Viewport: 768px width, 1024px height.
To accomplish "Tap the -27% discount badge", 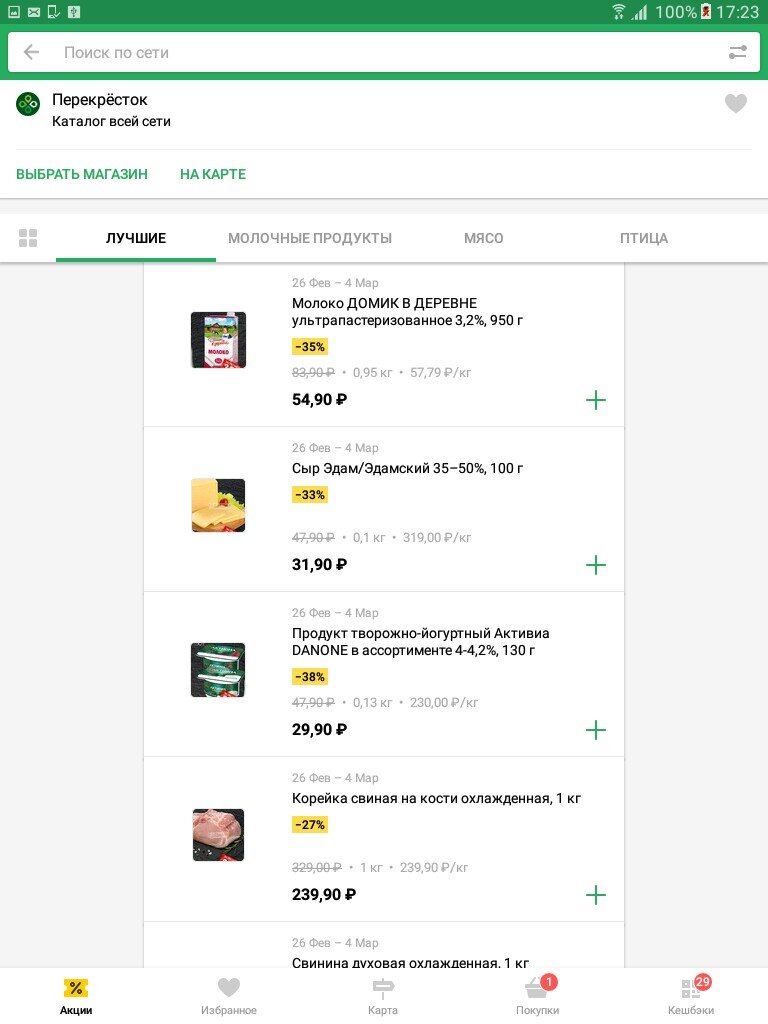I will [x=310, y=825].
